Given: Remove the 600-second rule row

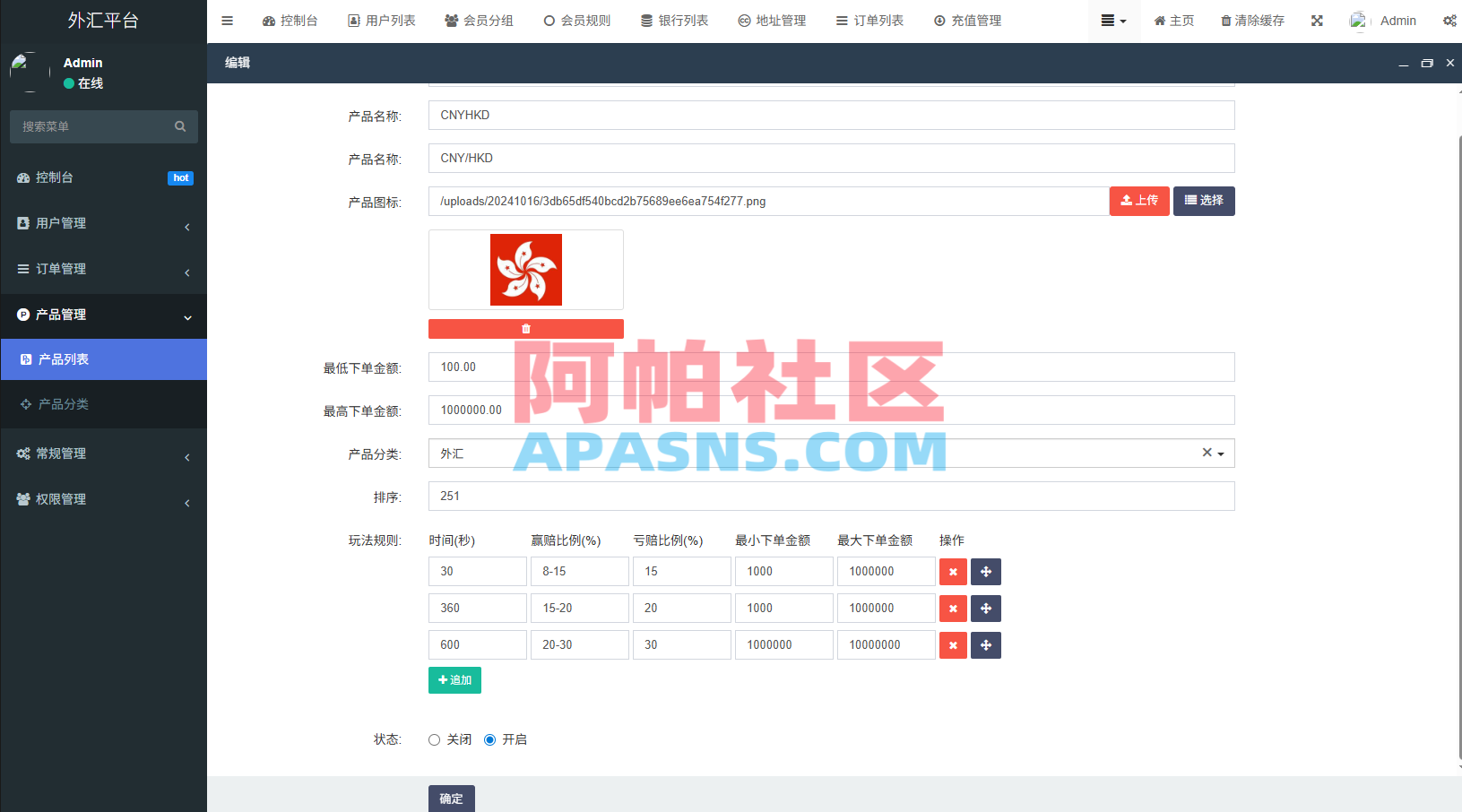Looking at the screenshot, I should click(953, 645).
